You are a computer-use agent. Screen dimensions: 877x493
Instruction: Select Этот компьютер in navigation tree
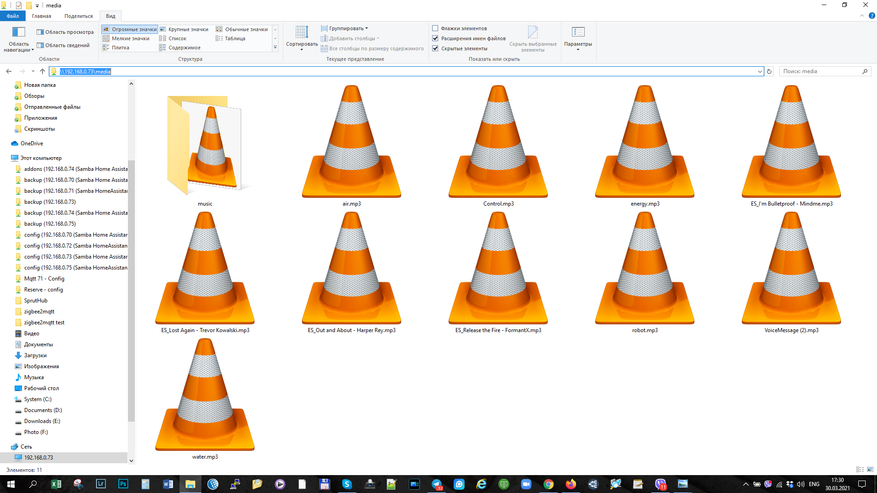(36, 158)
